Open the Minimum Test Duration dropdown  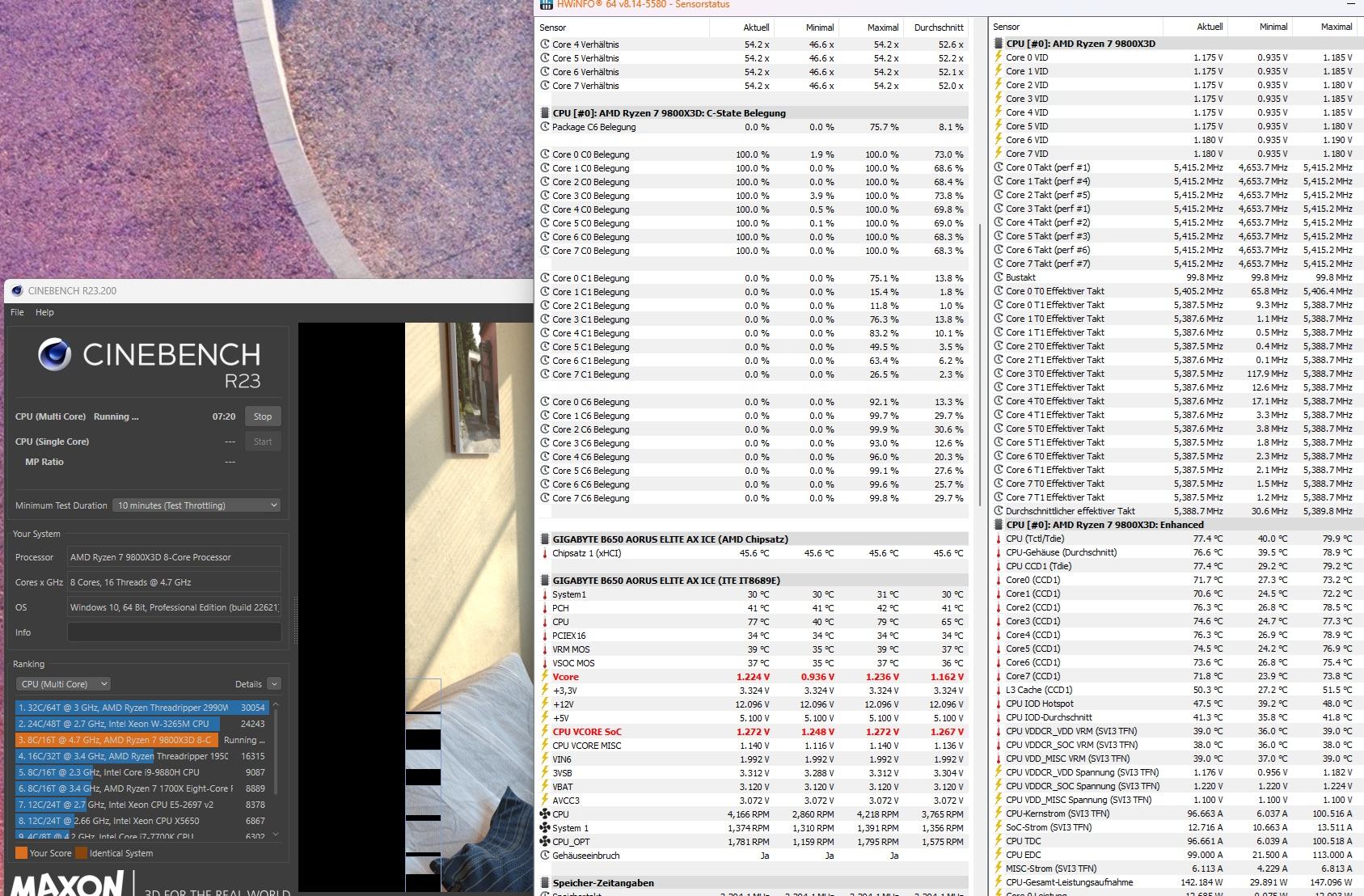[x=196, y=505]
